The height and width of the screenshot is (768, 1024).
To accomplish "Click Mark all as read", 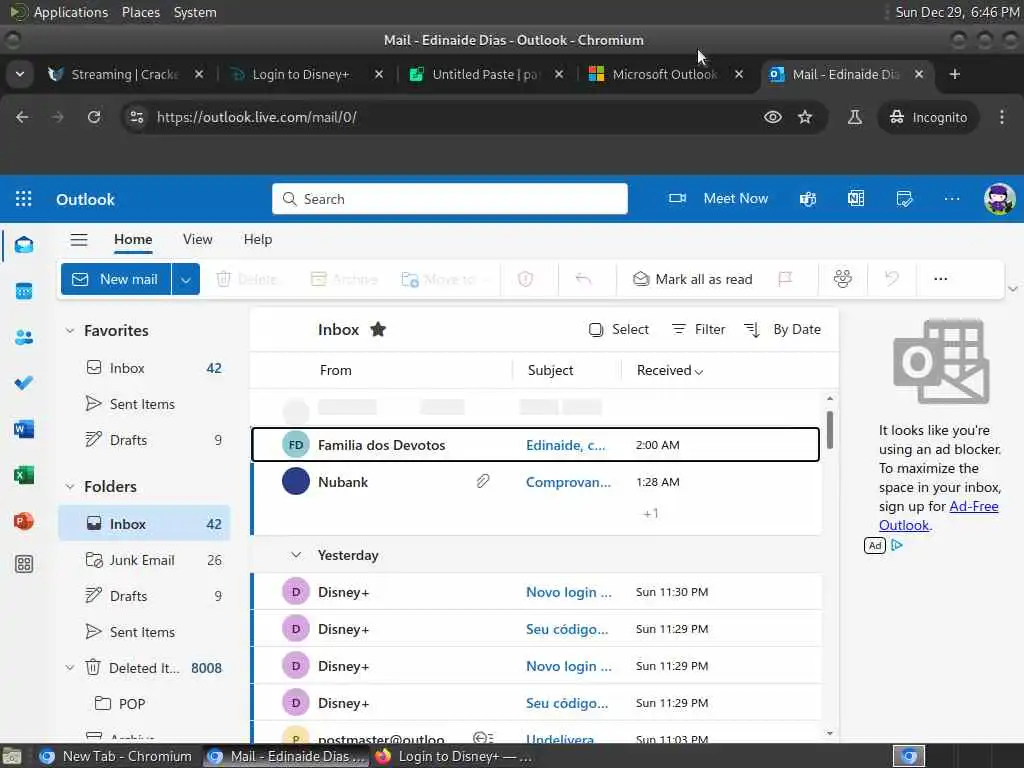I will pyautogui.click(x=693, y=280).
